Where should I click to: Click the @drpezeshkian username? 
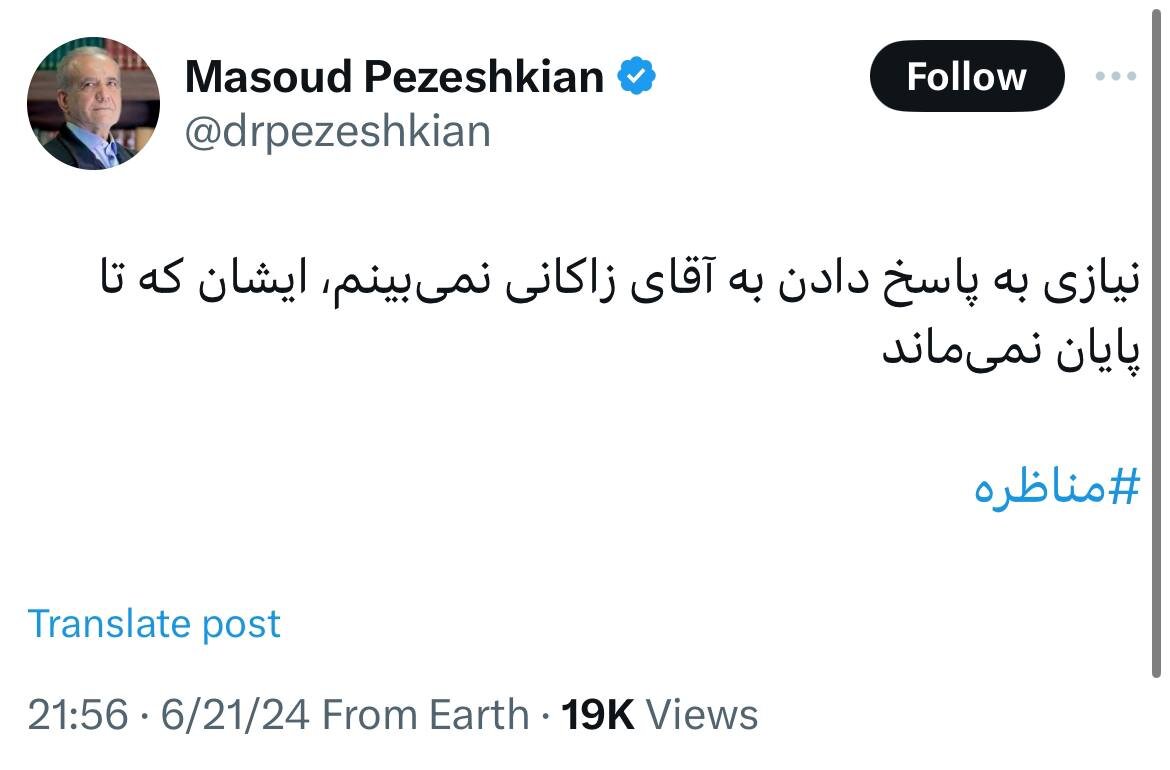pos(338,131)
